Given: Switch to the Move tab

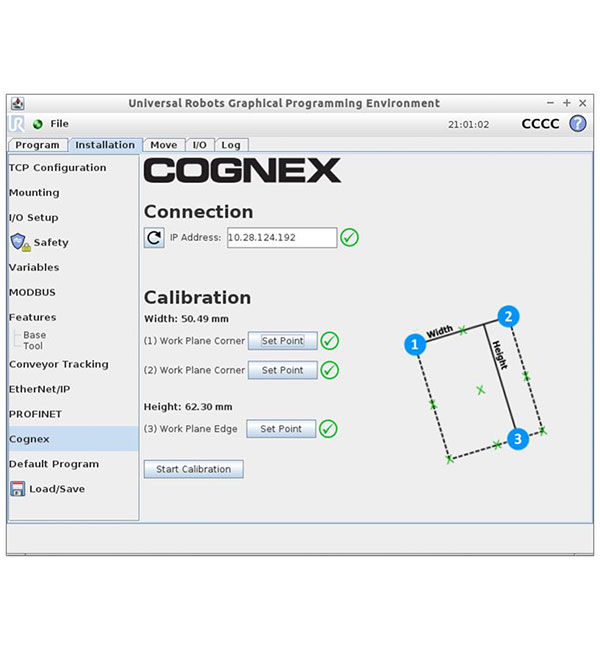Looking at the screenshot, I should pos(164,145).
